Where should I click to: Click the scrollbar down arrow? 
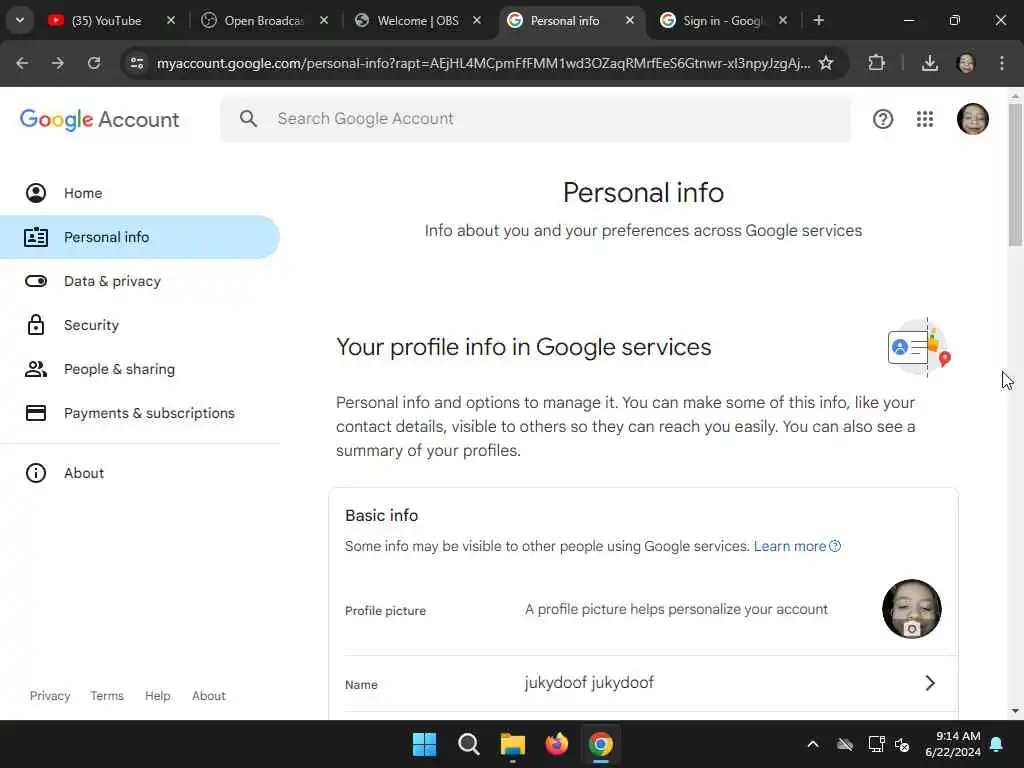click(x=1015, y=711)
